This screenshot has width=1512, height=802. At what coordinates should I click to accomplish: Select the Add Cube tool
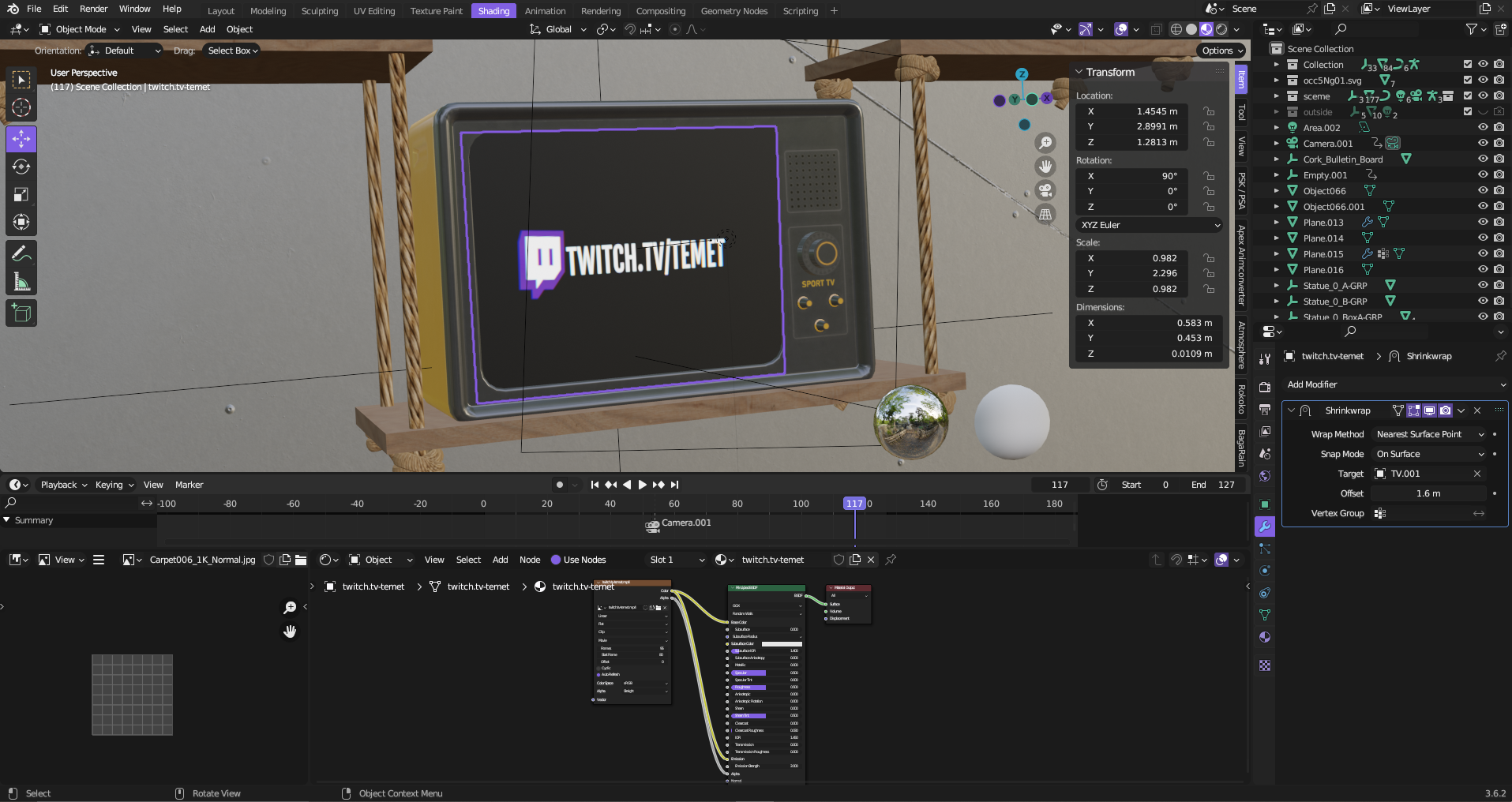(21, 313)
